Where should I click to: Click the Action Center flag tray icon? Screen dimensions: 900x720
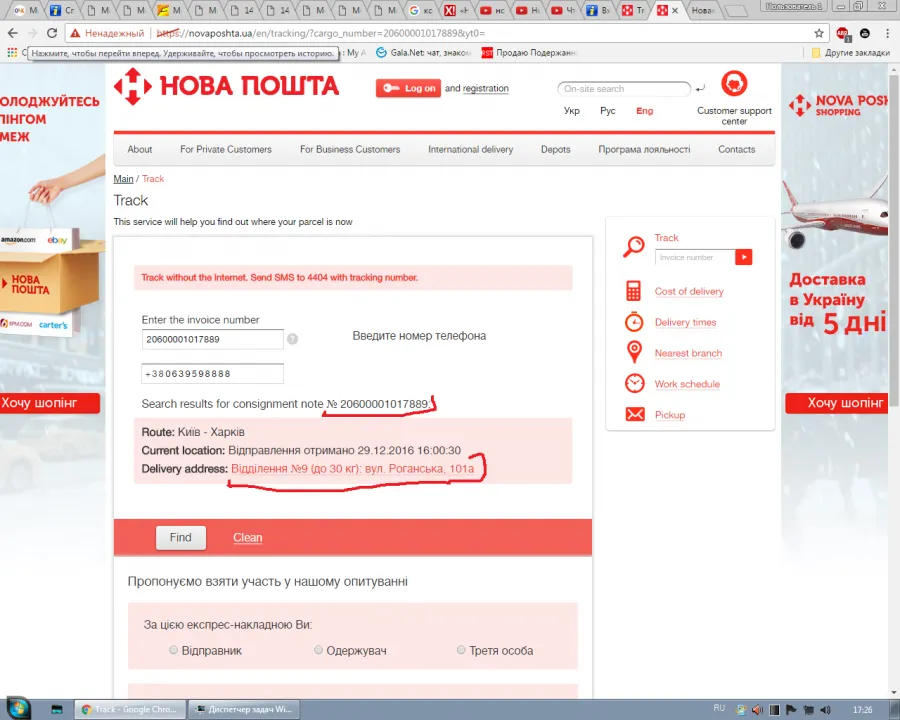click(x=791, y=710)
